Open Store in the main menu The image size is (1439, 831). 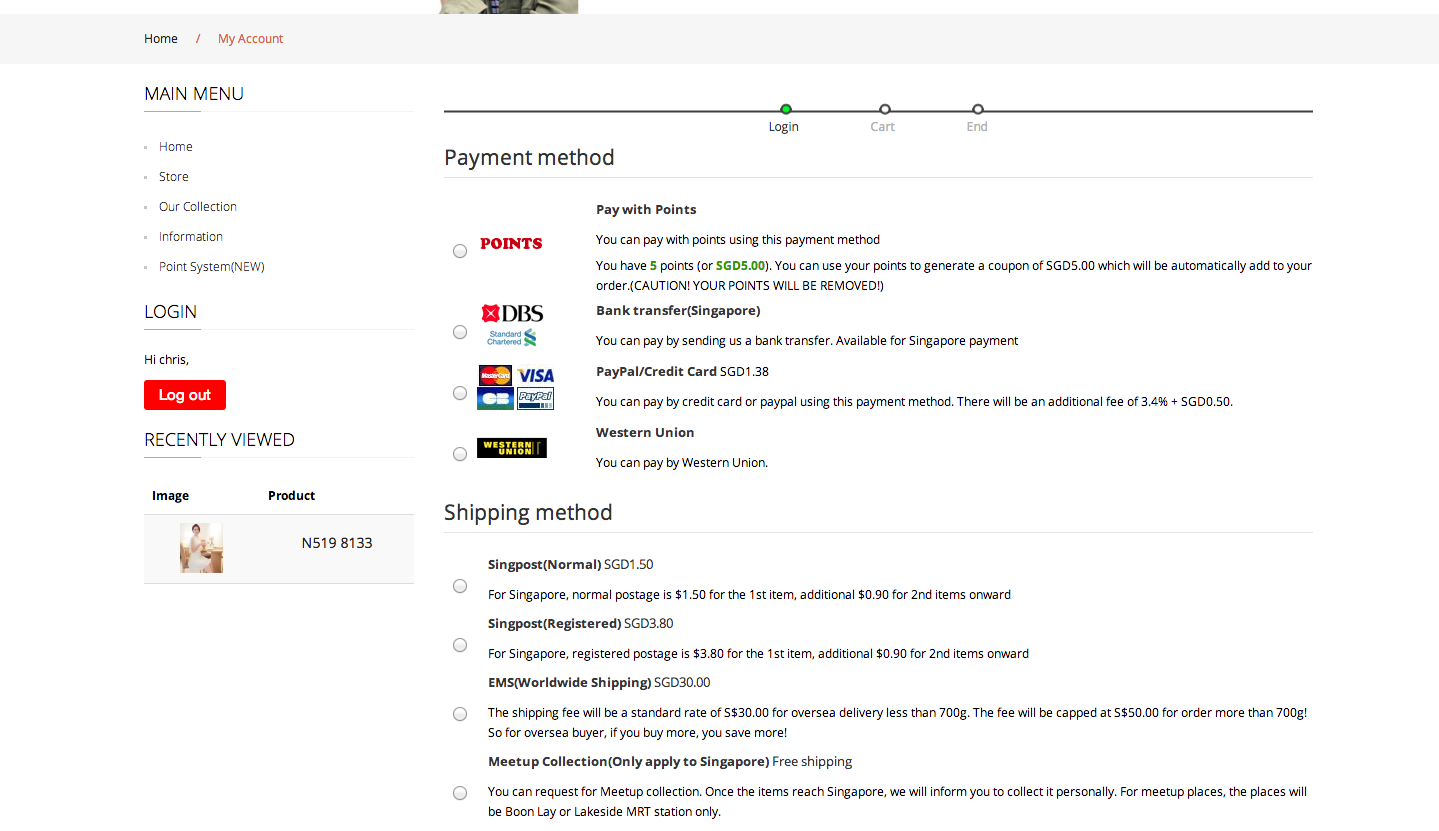click(x=174, y=177)
